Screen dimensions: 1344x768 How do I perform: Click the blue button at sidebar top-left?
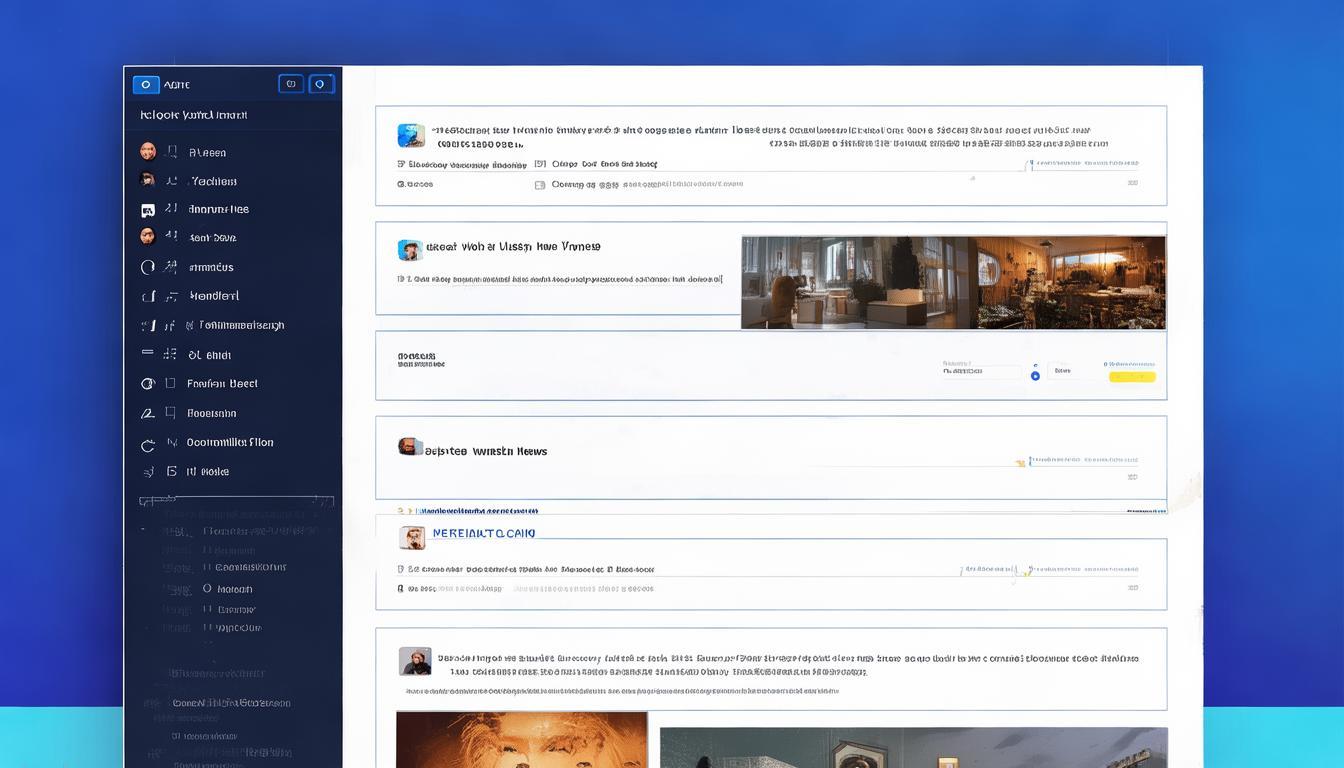coord(146,85)
